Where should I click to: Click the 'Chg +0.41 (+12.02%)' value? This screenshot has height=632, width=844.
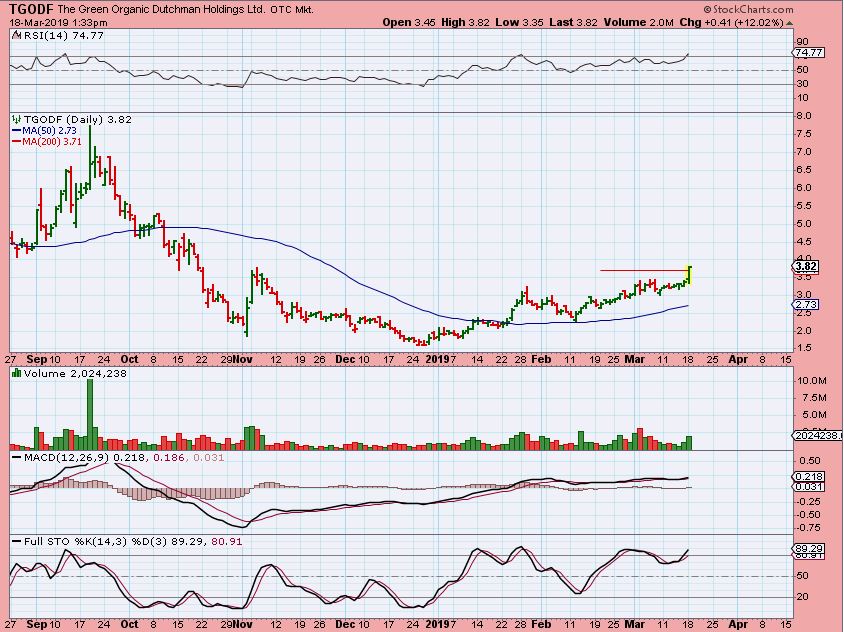(x=732, y=23)
